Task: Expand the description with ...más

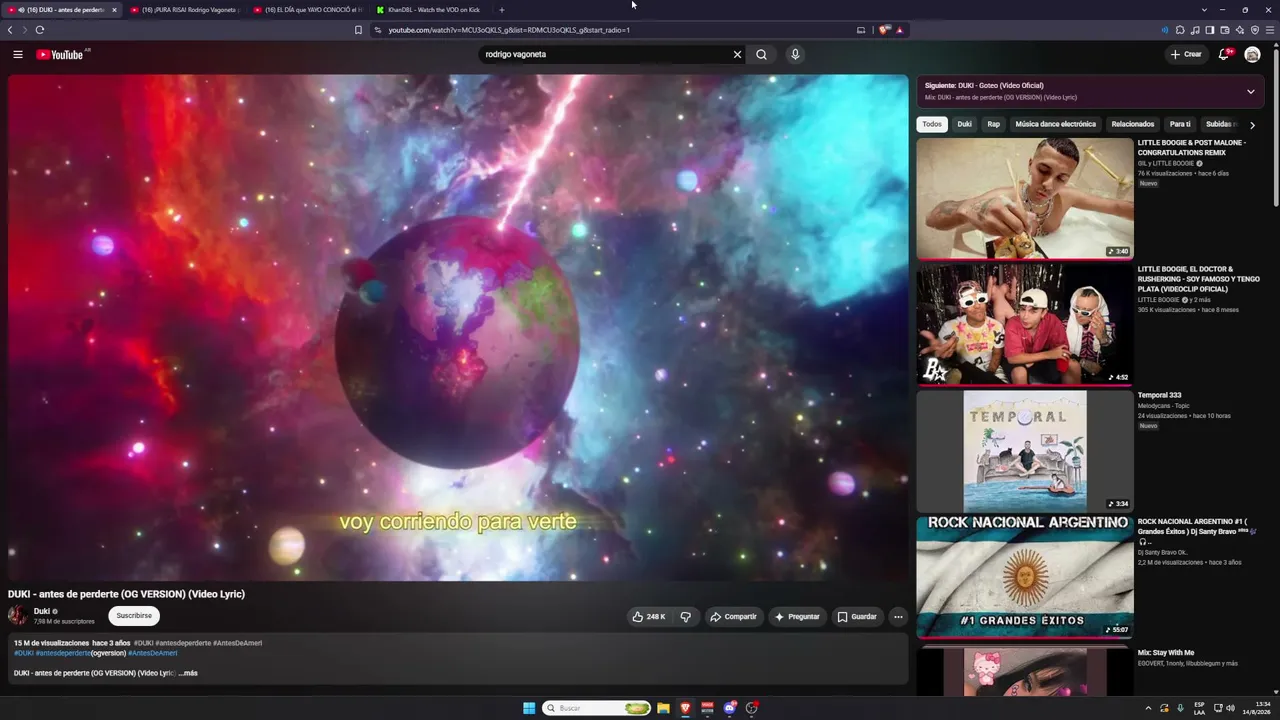Action: point(188,673)
